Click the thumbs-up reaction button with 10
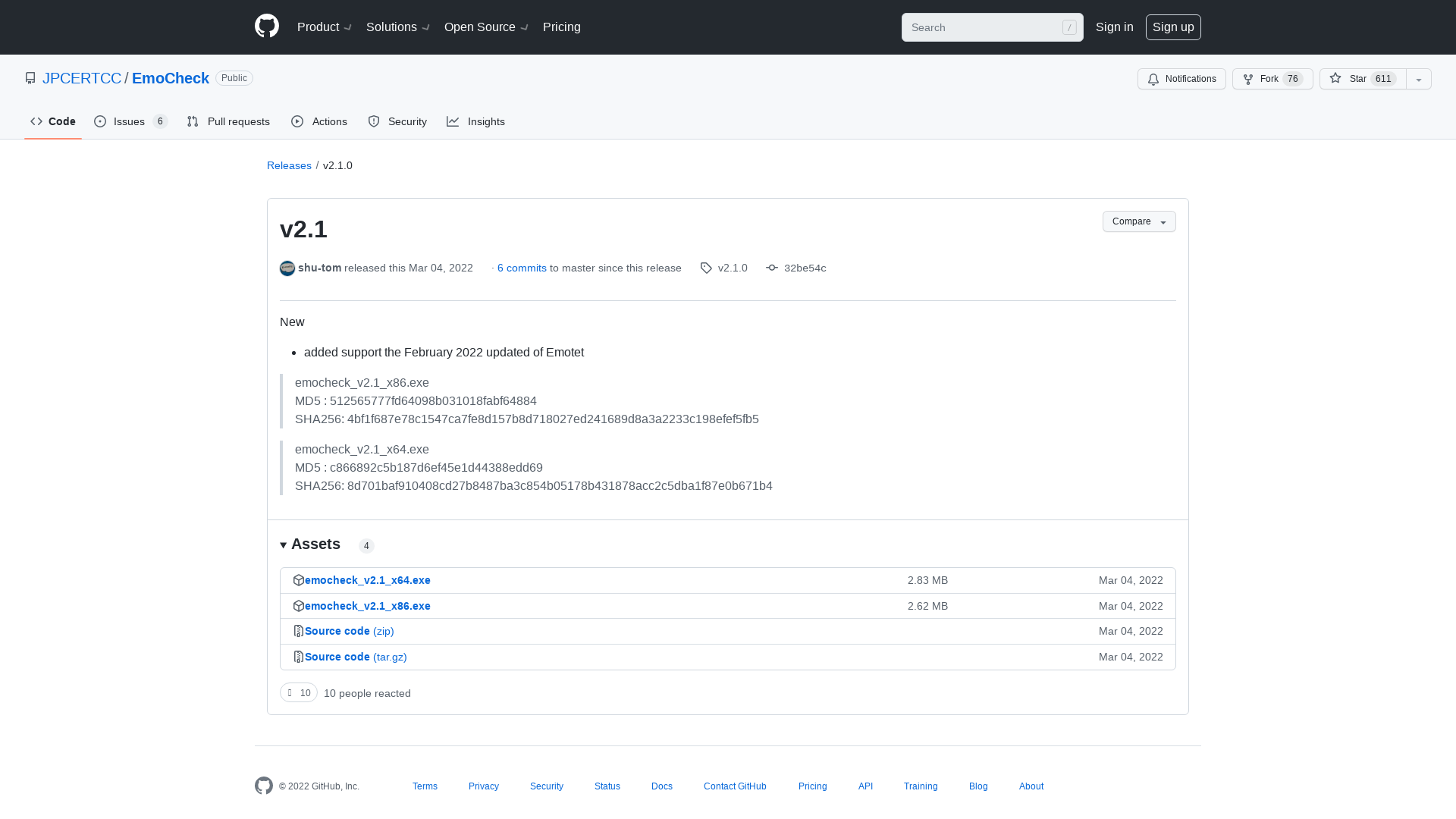The height and width of the screenshot is (819, 1456). pyautogui.click(x=299, y=692)
